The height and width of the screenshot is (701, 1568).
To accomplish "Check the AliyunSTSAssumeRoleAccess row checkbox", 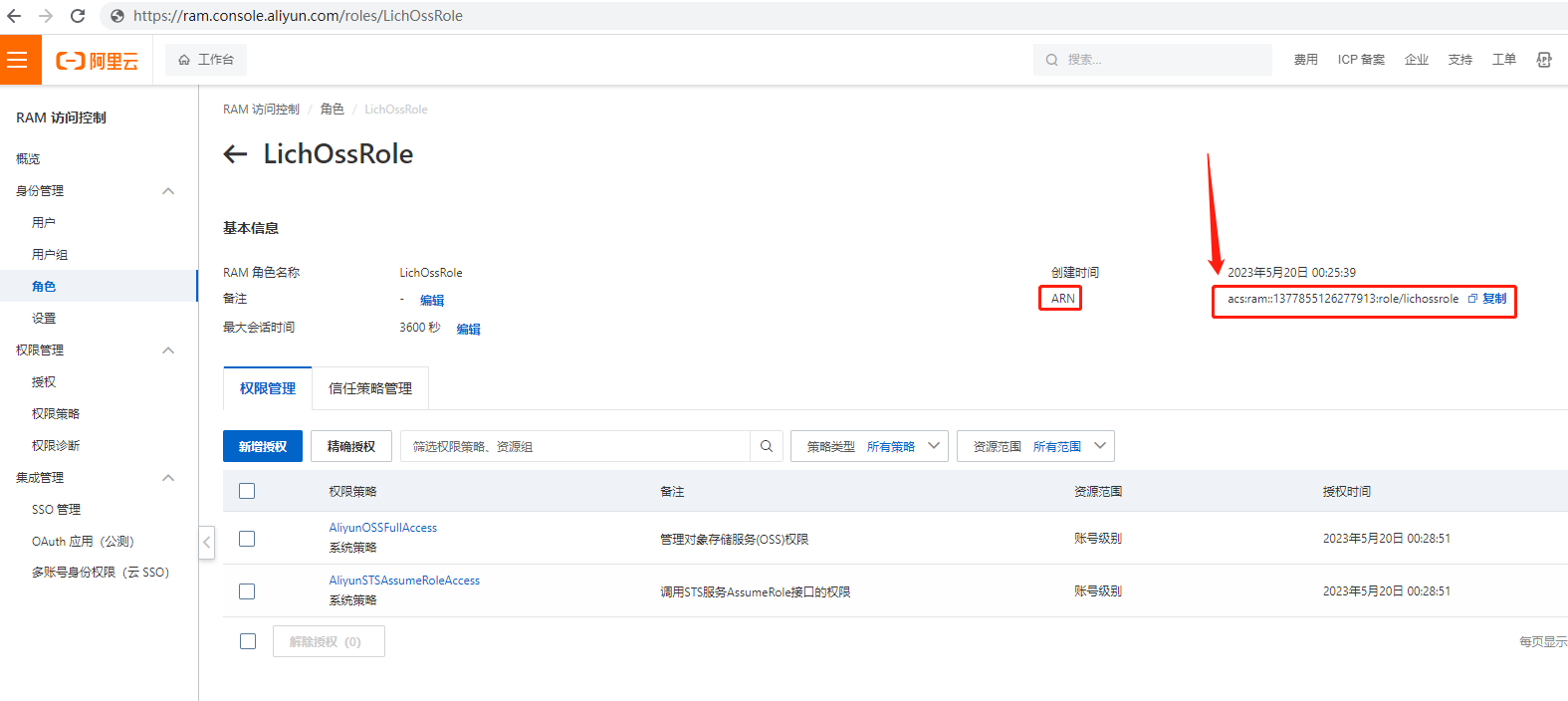I will [247, 591].
